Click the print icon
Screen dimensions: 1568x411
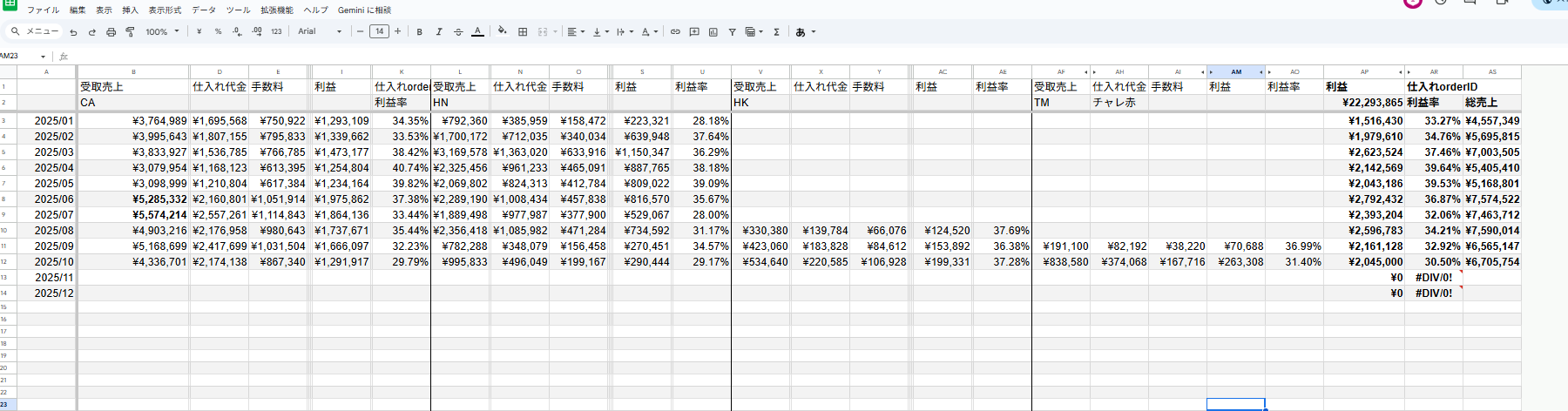pyautogui.click(x=111, y=32)
